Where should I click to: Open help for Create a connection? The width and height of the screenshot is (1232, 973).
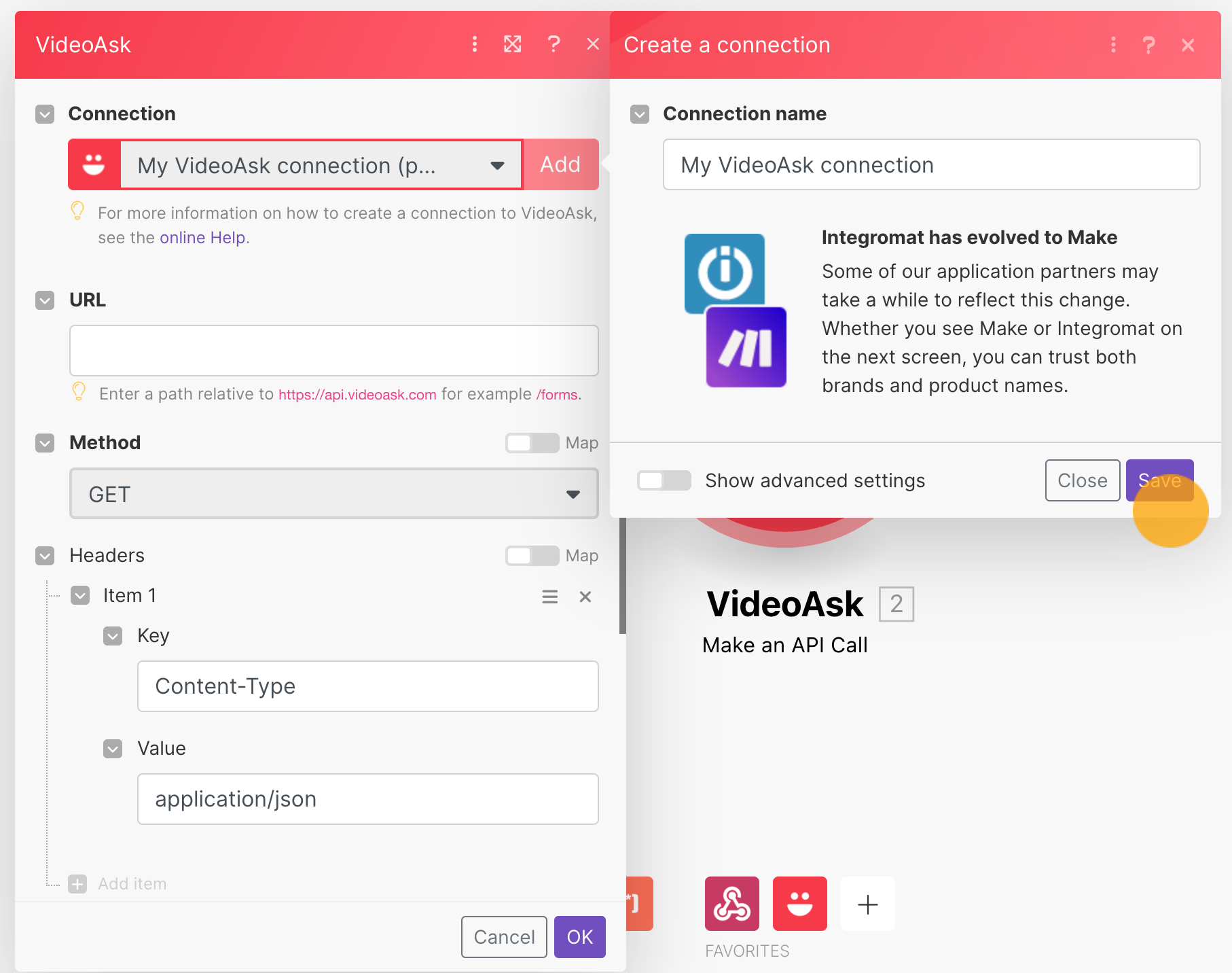(x=1149, y=45)
